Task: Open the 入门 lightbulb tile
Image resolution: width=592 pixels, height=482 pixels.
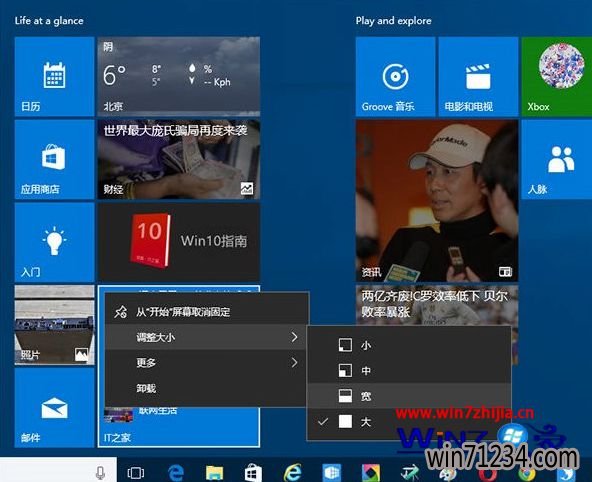Action: 54,242
